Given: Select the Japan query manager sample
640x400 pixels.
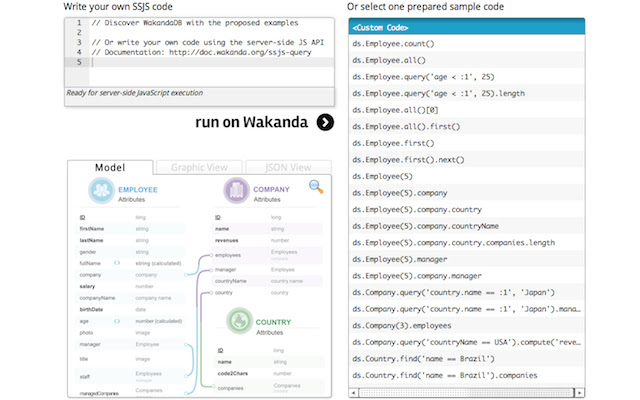Looking at the screenshot, I should click(x=467, y=309).
